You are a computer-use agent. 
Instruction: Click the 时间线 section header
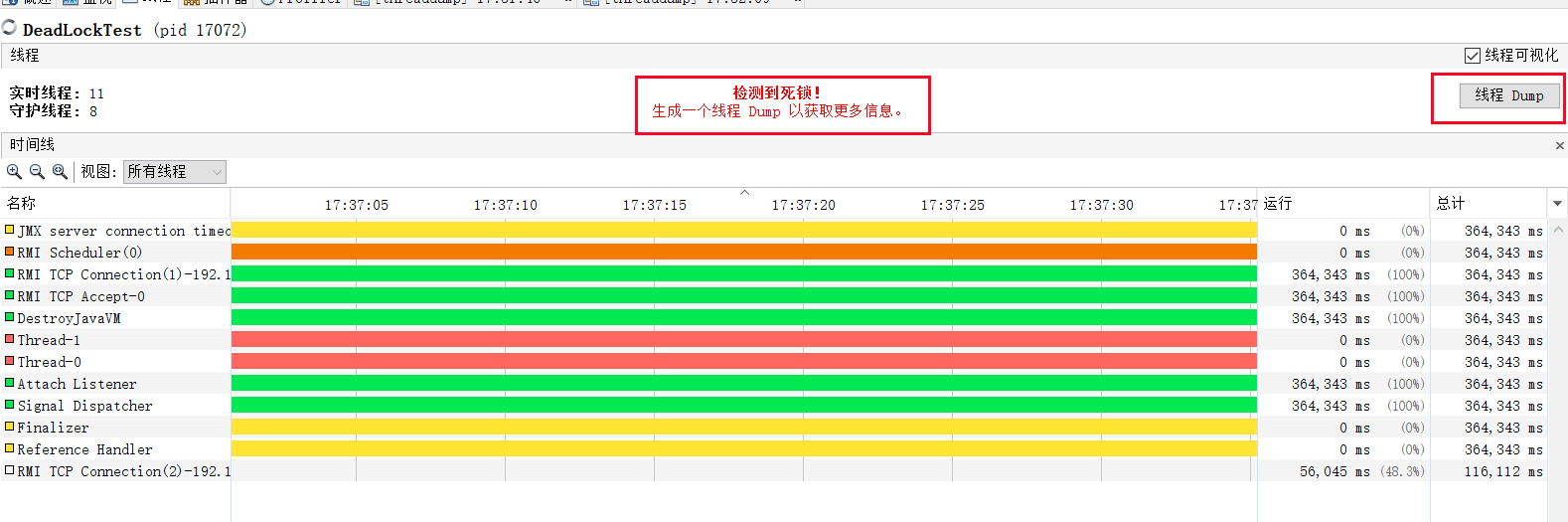tap(32, 145)
